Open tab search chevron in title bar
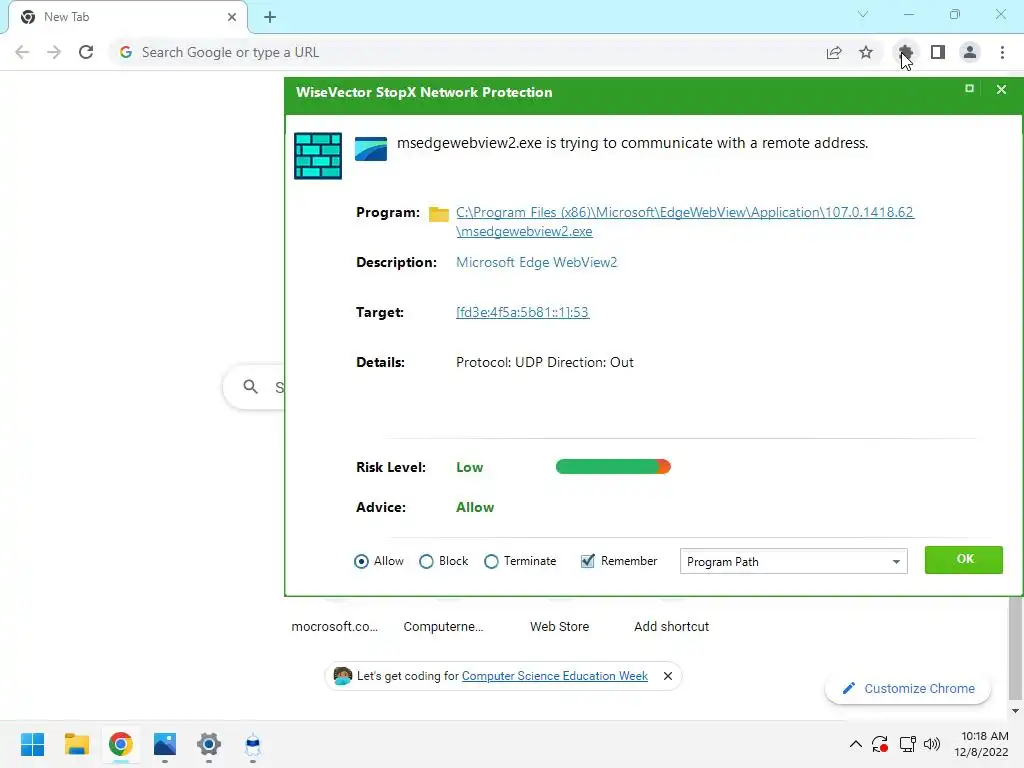 [863, 14]
